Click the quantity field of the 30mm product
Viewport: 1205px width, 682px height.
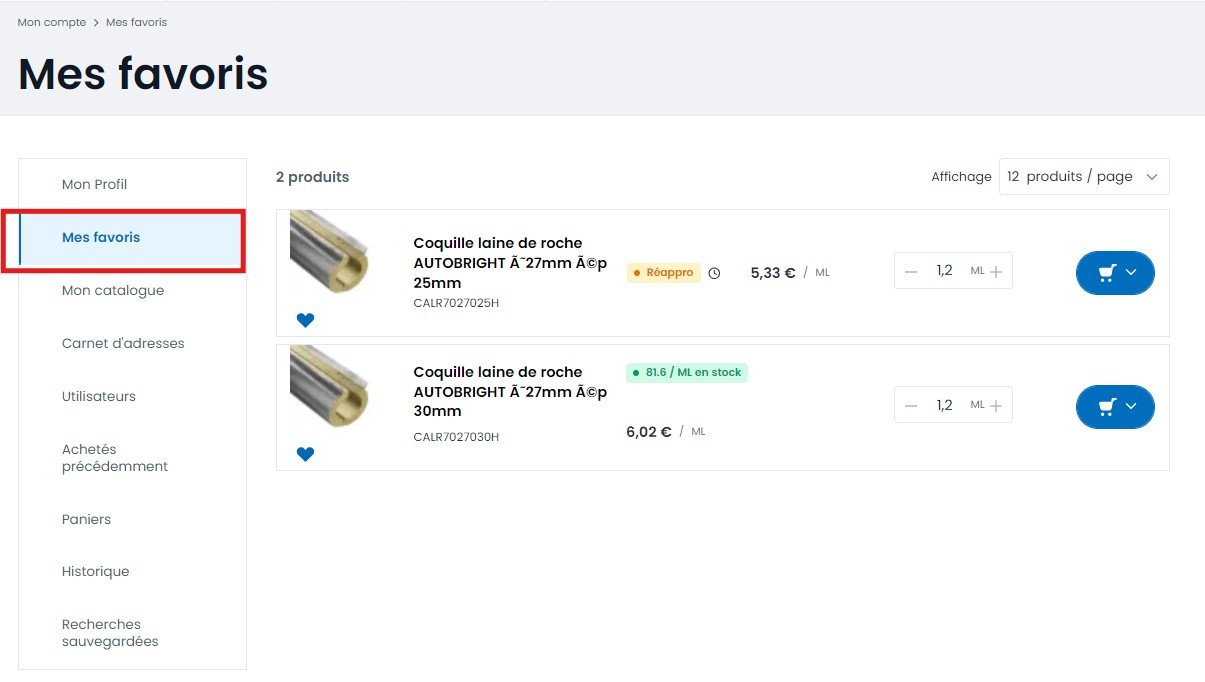[944, 406]
